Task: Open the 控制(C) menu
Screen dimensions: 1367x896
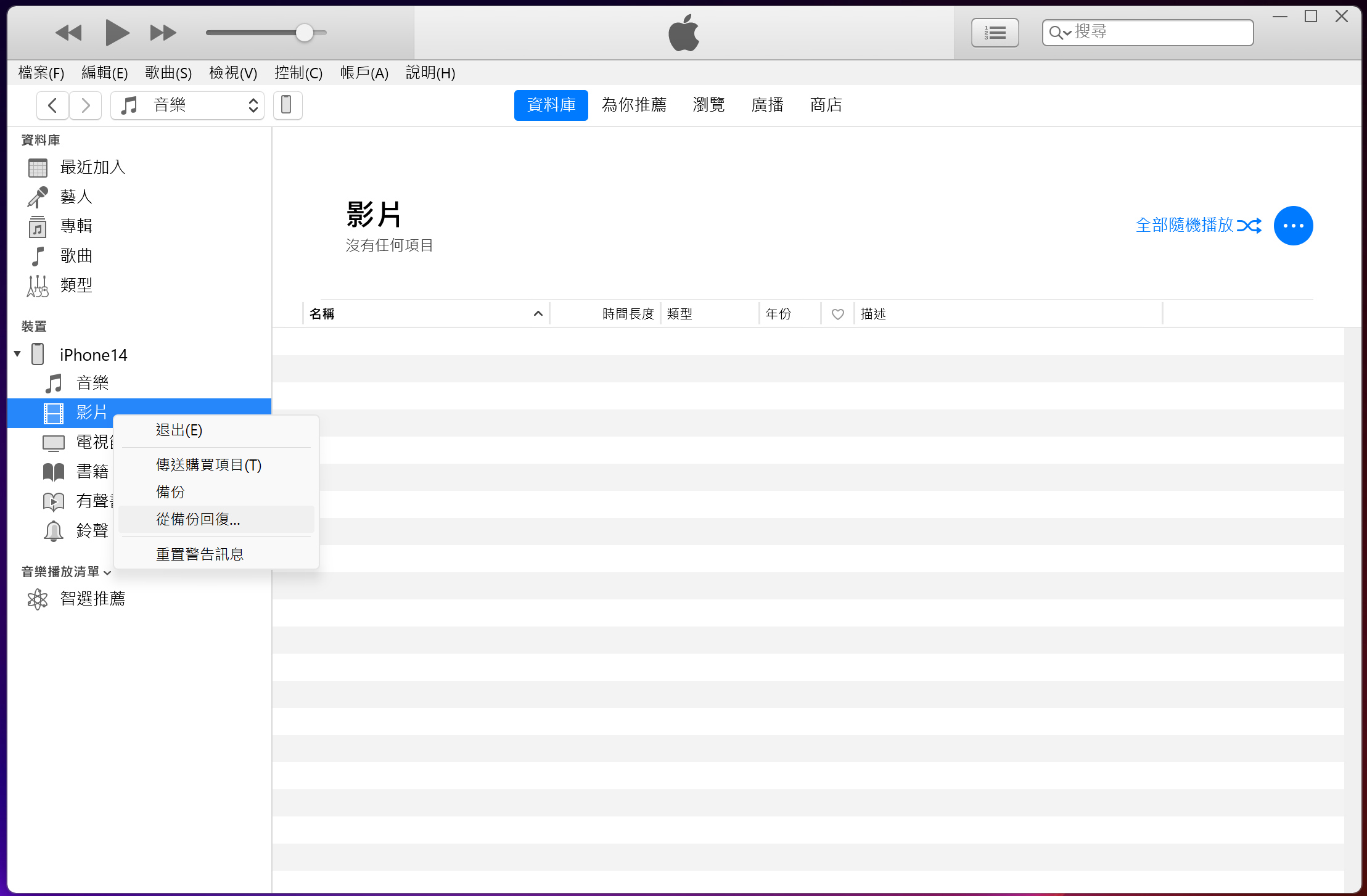Action: (298, 73)
